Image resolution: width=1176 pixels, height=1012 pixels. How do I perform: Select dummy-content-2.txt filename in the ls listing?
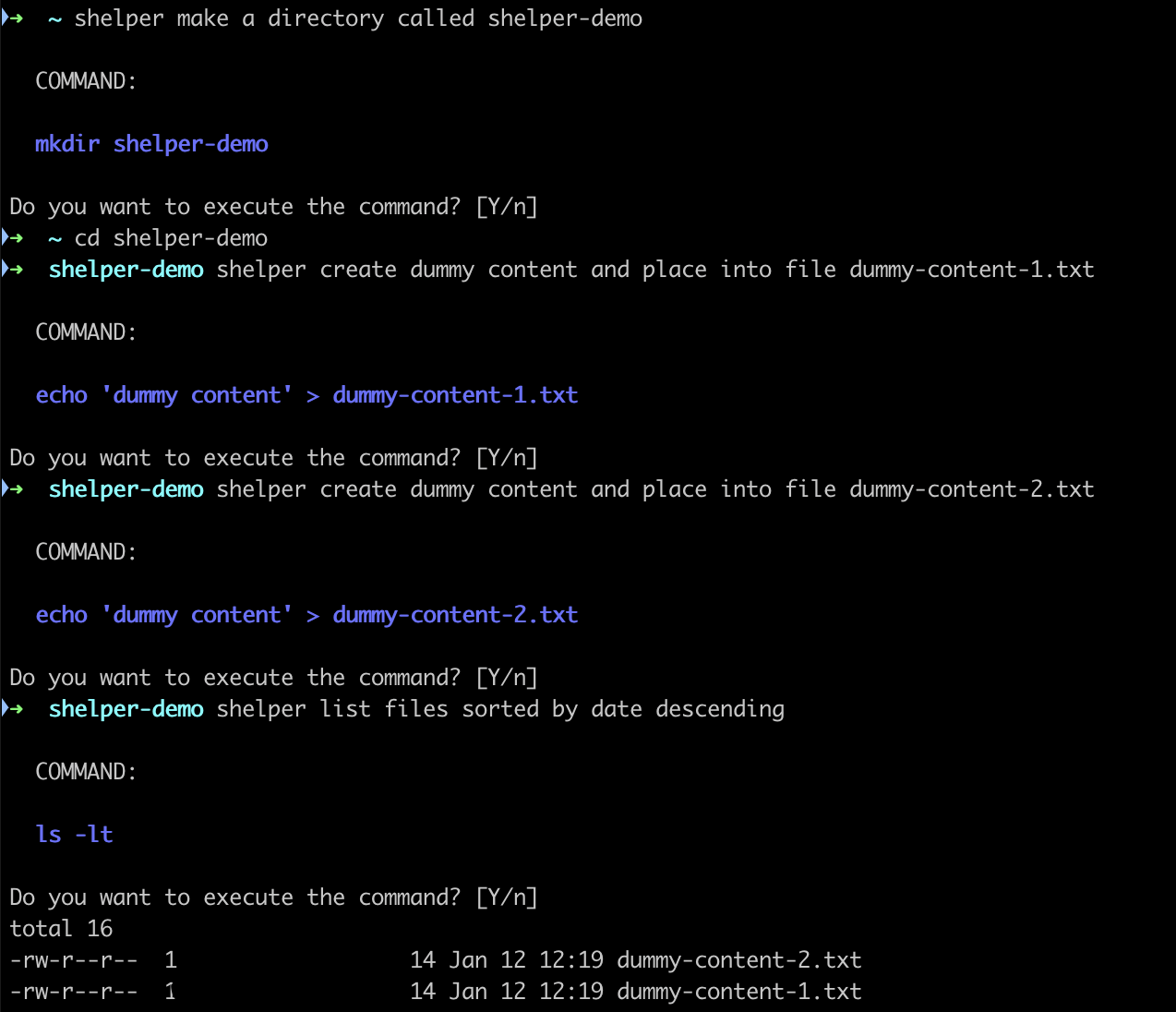pos(739,960)
